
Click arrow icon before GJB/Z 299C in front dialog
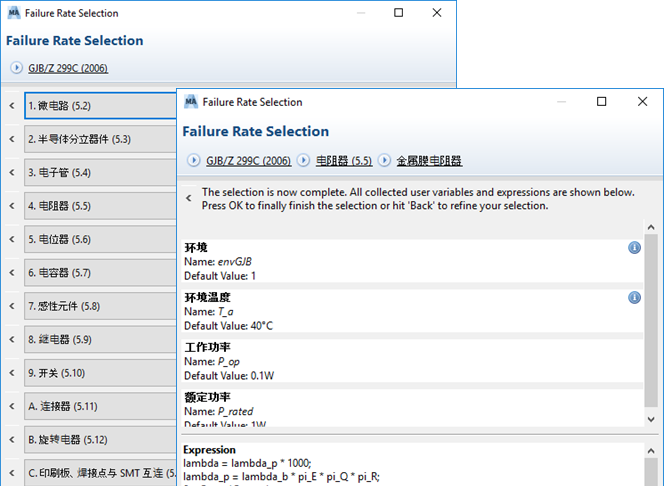click(194, 160)
